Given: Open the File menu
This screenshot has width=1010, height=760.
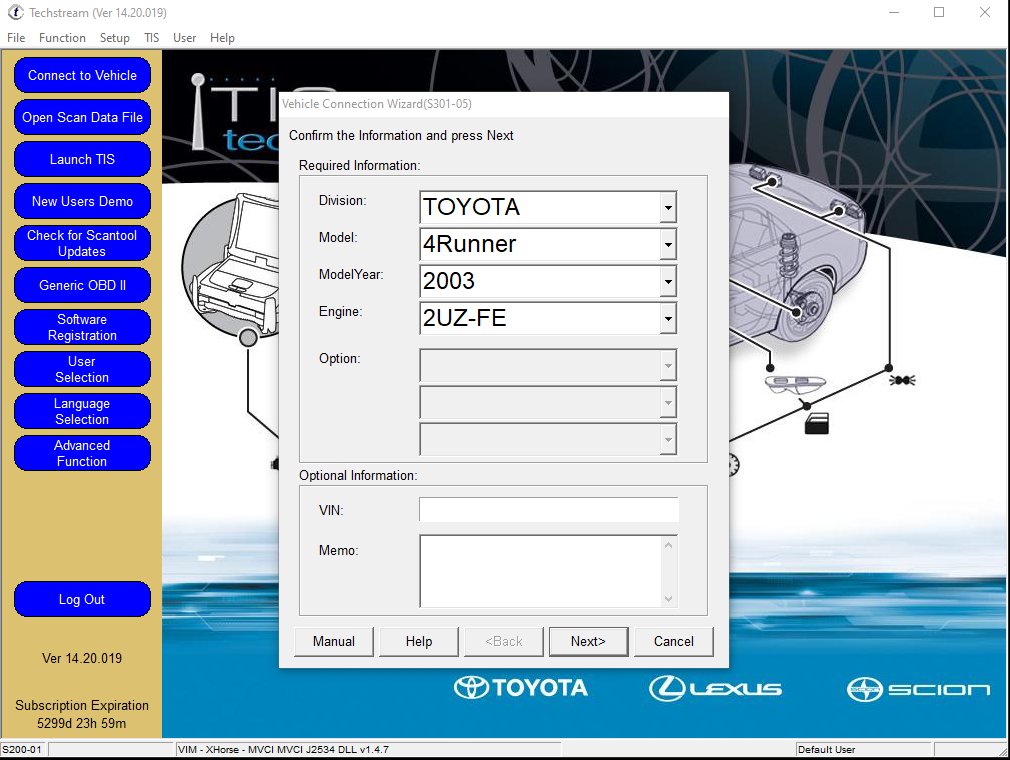Looking at the screenshot, I should click(16, 38).
